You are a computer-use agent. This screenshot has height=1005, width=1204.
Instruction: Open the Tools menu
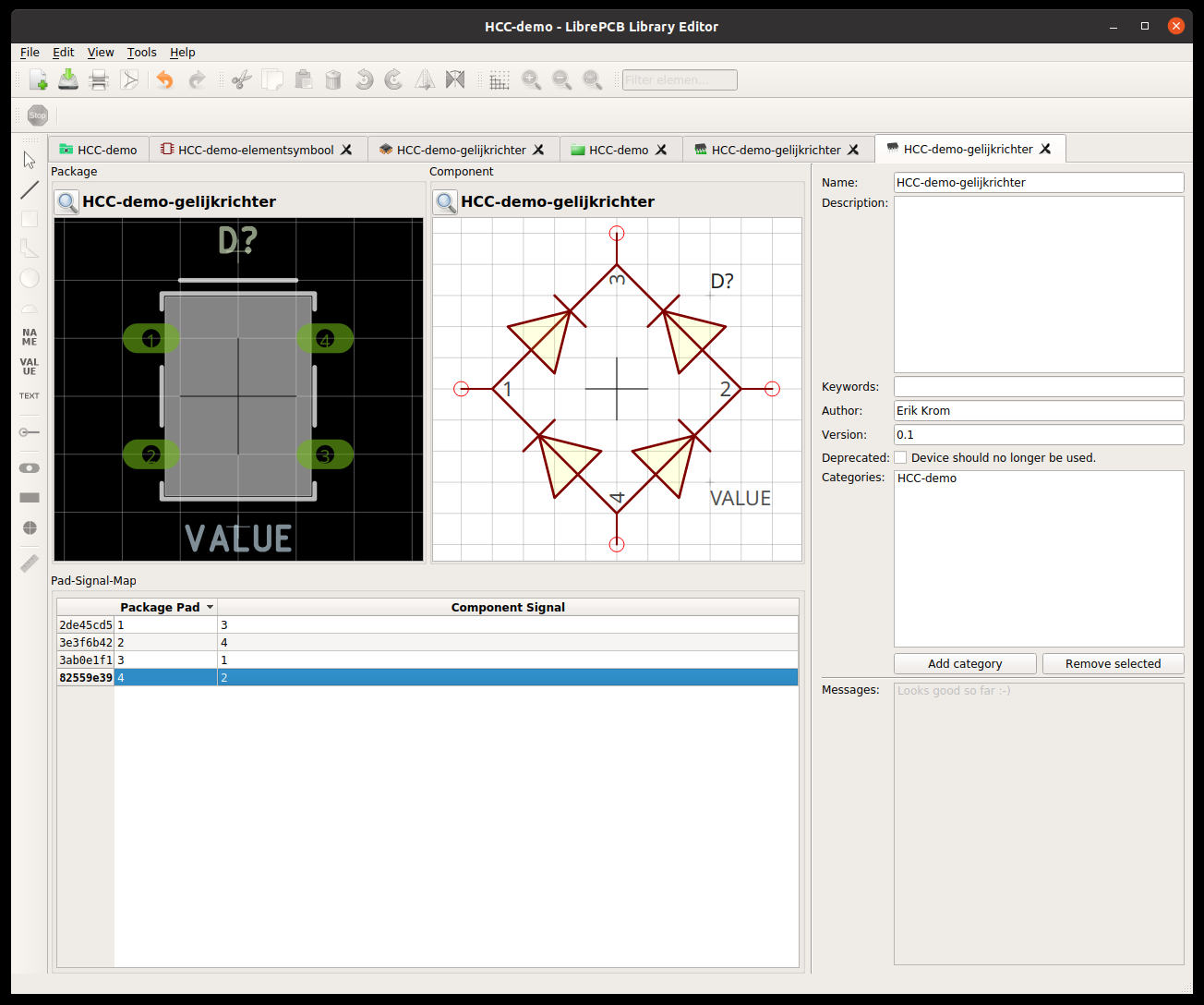141,53
